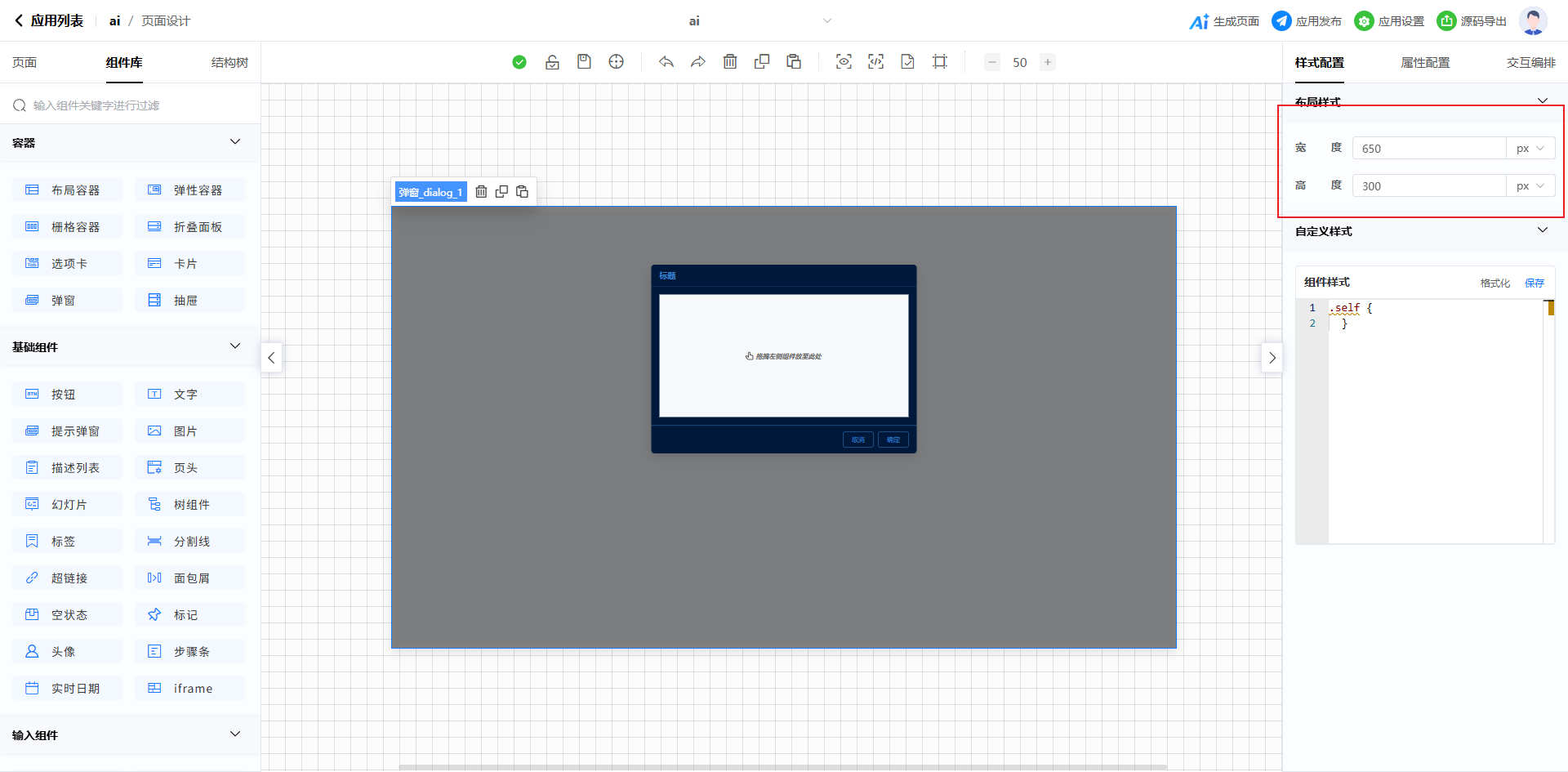Click the 保存 link in 组件样式
This screenshot has height=772, width=1568.
[1534, 283]
